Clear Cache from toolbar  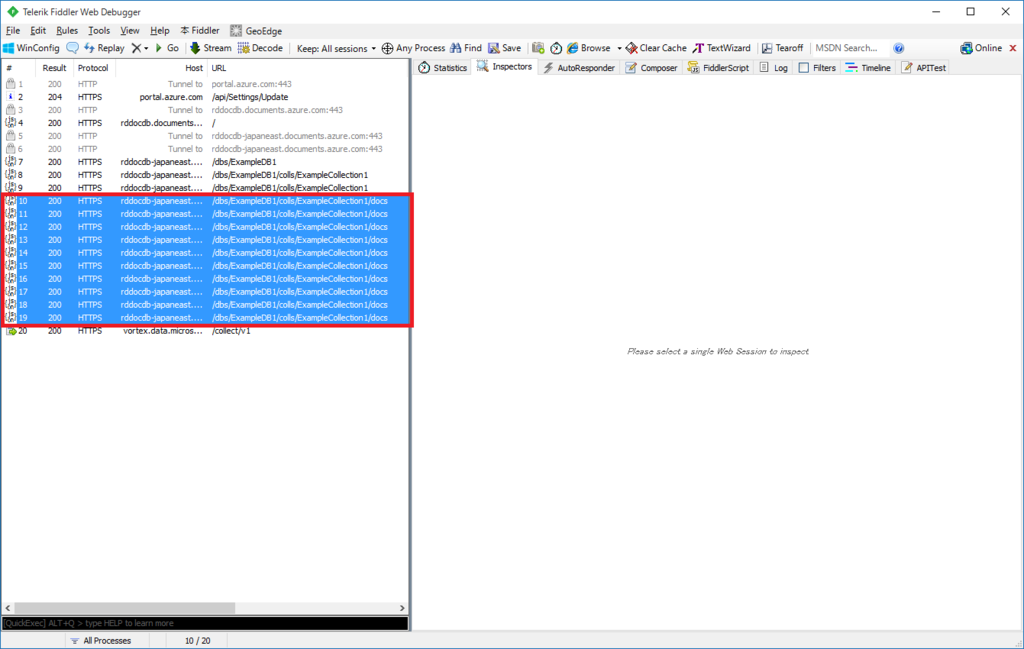pyautogui.click(x=656, y=48)
